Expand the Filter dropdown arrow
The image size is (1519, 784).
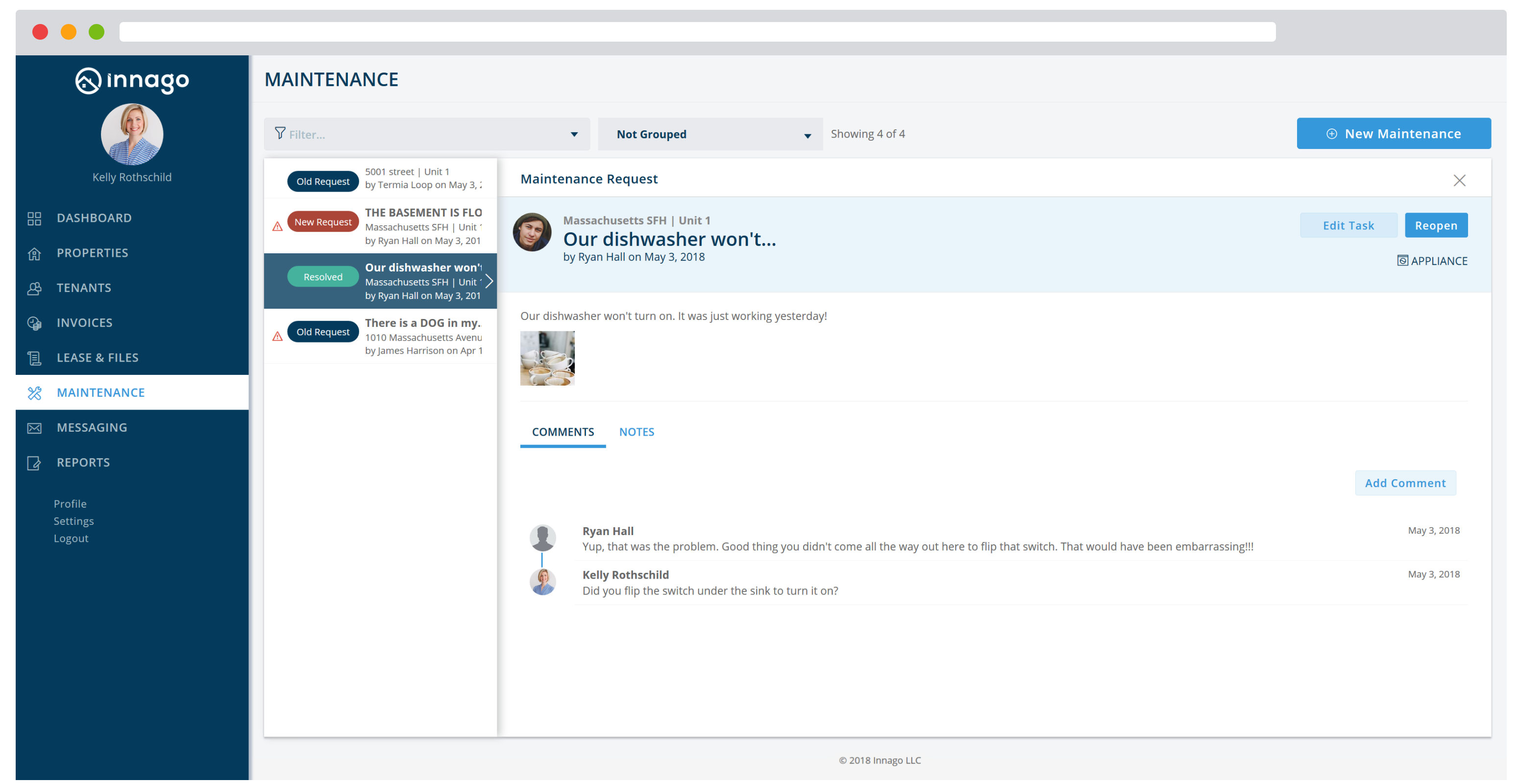(x=574, y=135)
